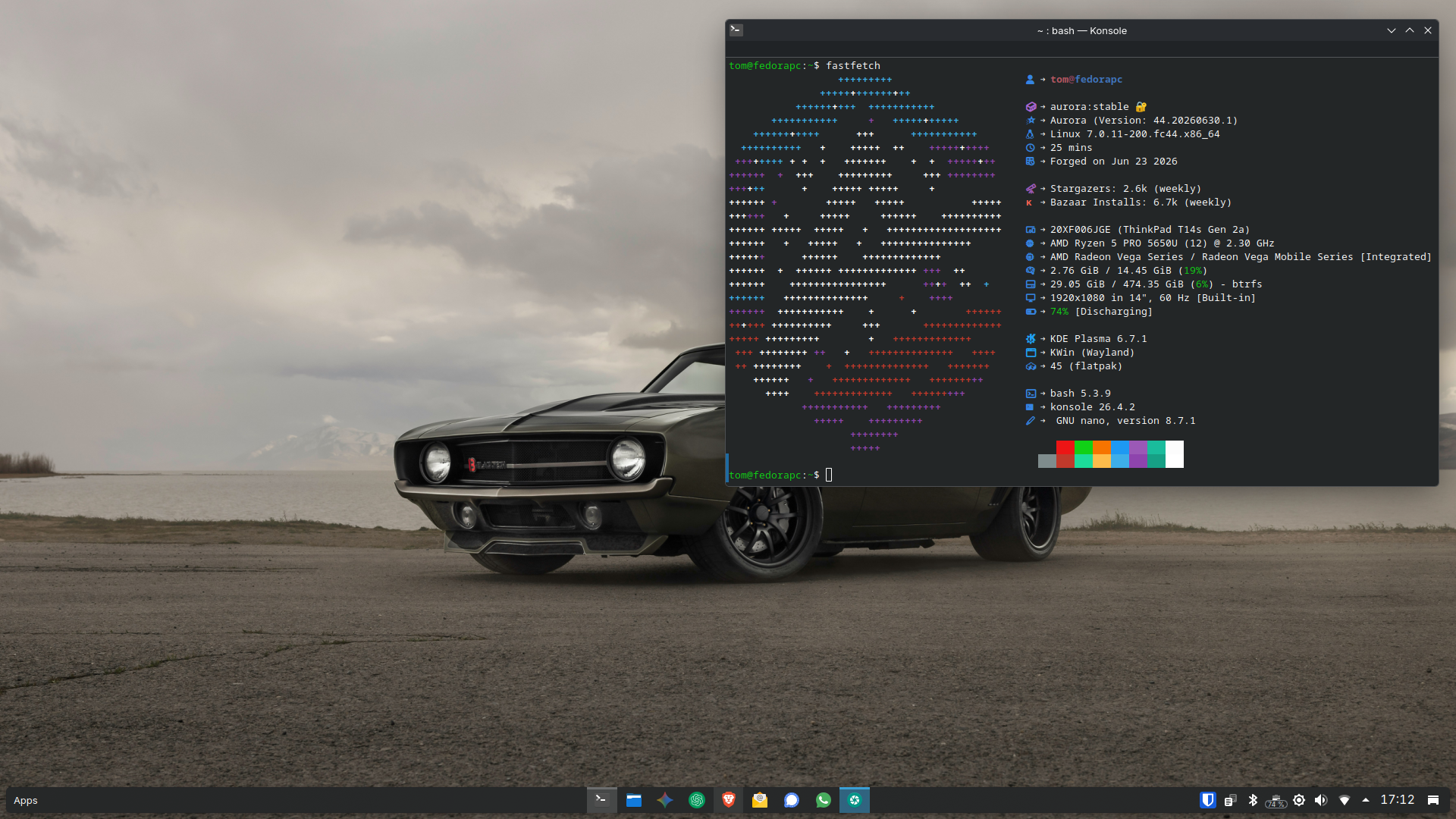
Task: Click the user icon beside tom@fedorapc
Action: tap(1030, 80)
